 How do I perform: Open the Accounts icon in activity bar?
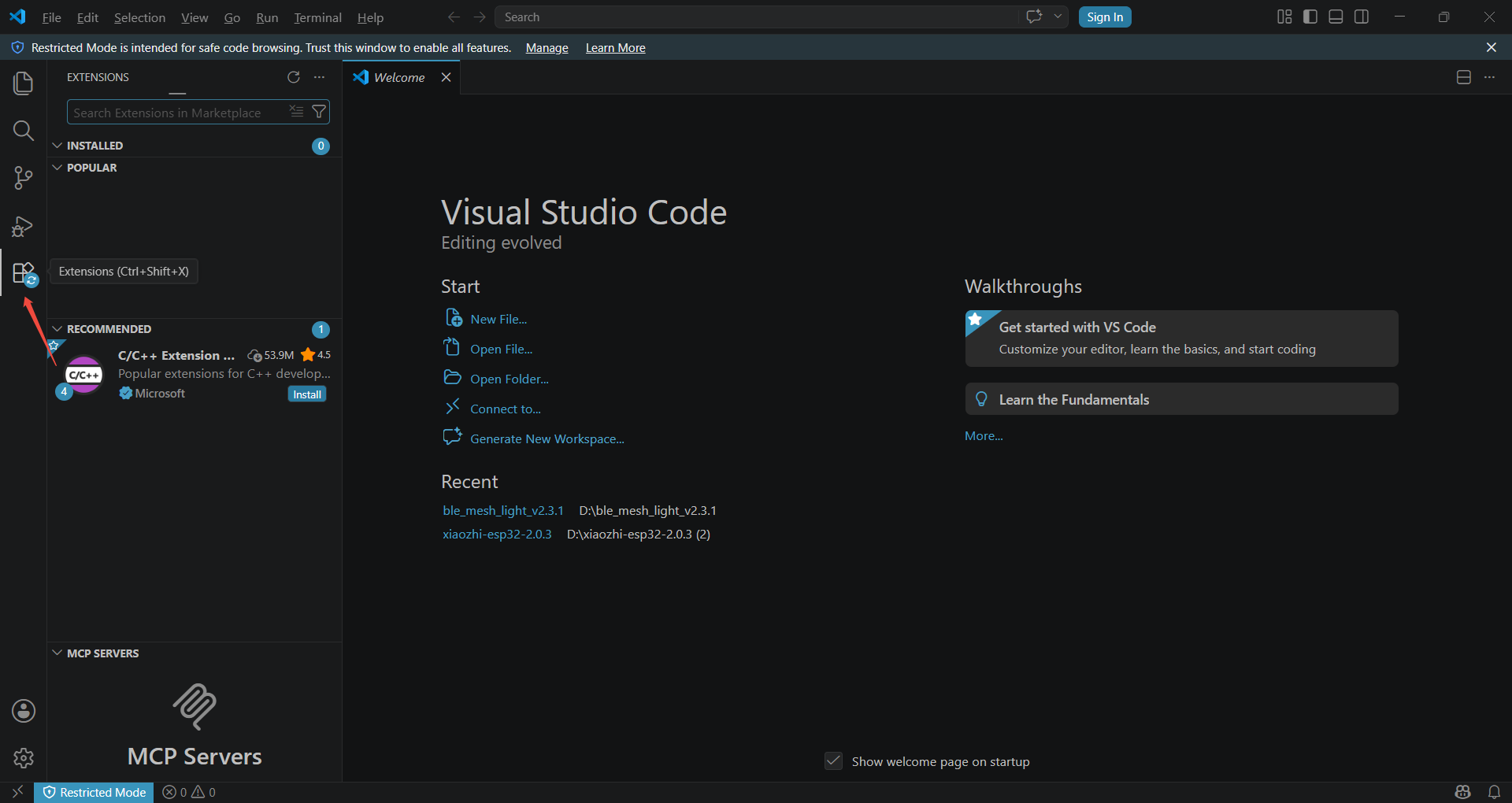click(x=24, y=711)
